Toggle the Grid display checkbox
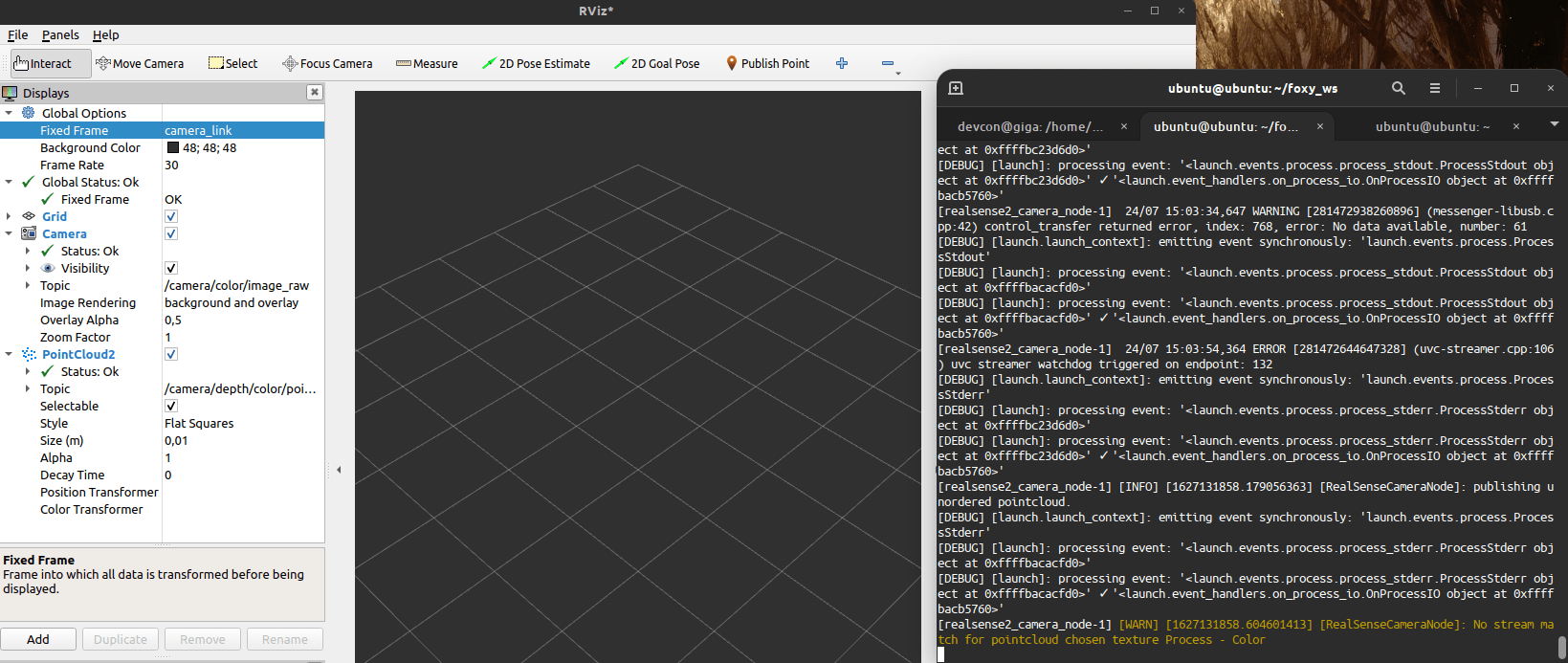 pyautogui.click(x=171, y=216)
